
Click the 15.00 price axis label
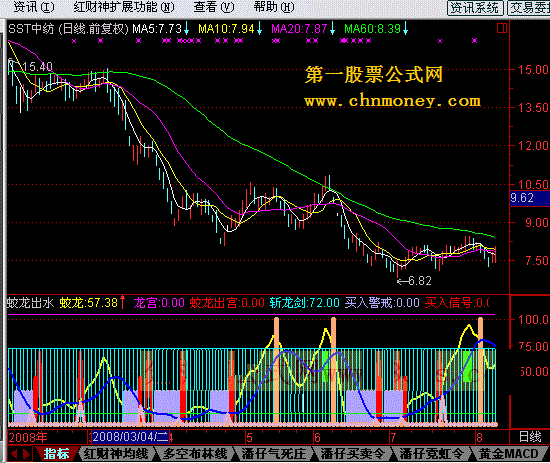click(533, 69)
